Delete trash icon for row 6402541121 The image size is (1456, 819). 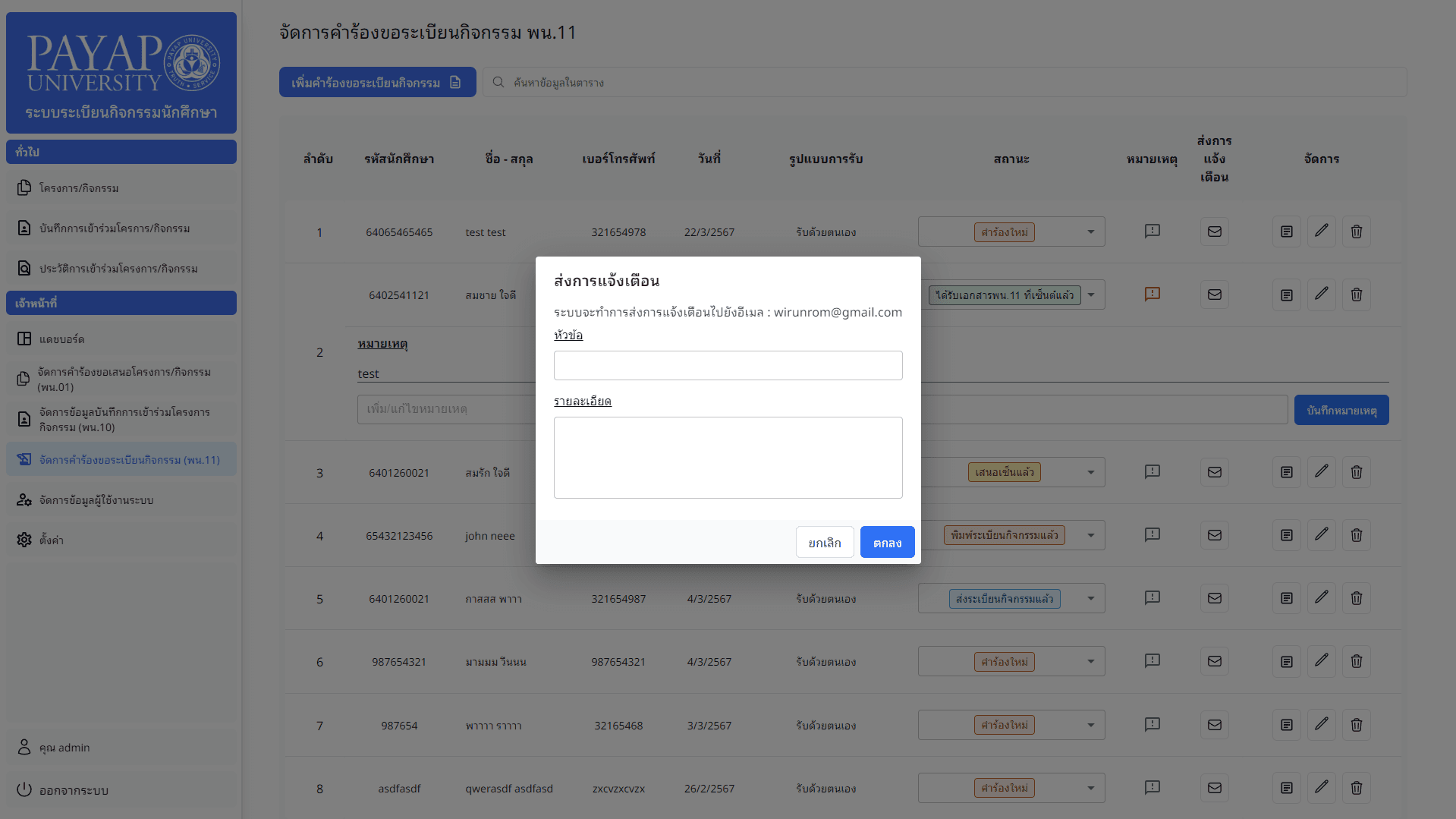click(x=1356, y=295)
